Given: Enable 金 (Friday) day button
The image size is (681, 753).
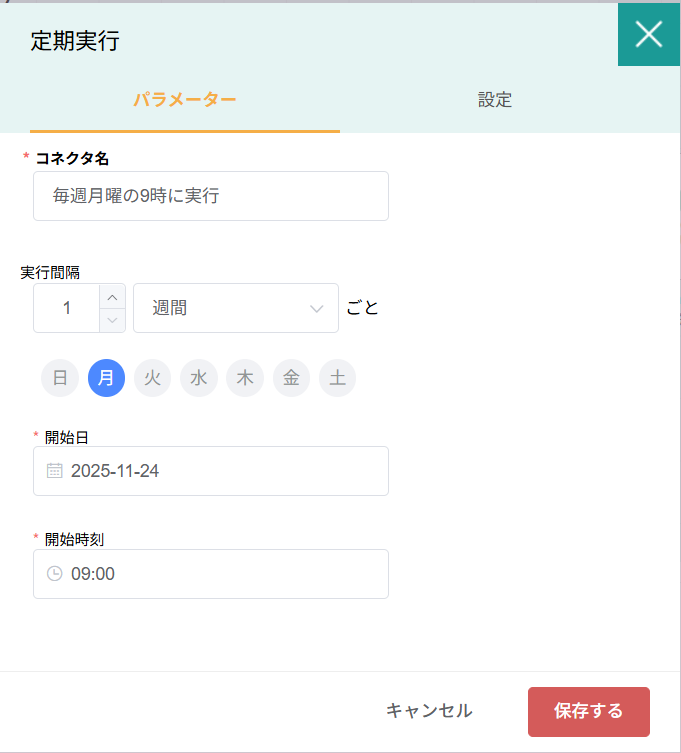Looking at the screenshot, I should (291, 378).
